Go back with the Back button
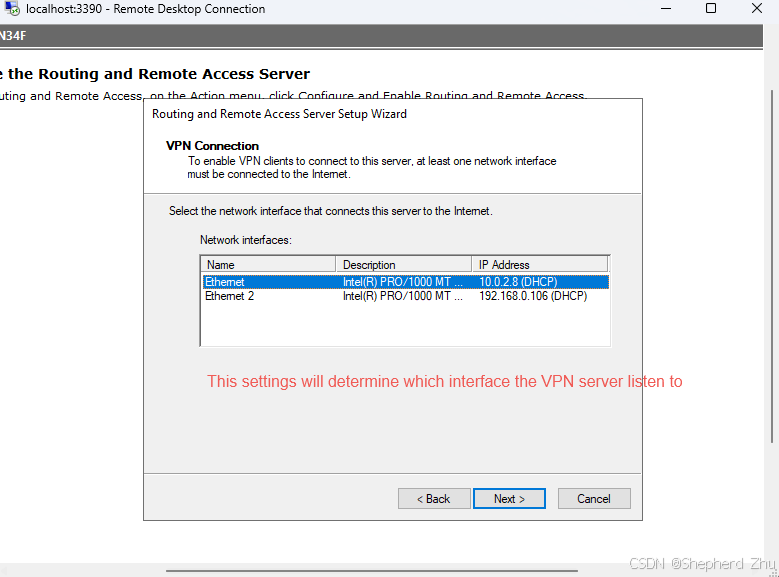Image resolution: width=779 pixels, height=577 pixels. (x=434, y=498)
